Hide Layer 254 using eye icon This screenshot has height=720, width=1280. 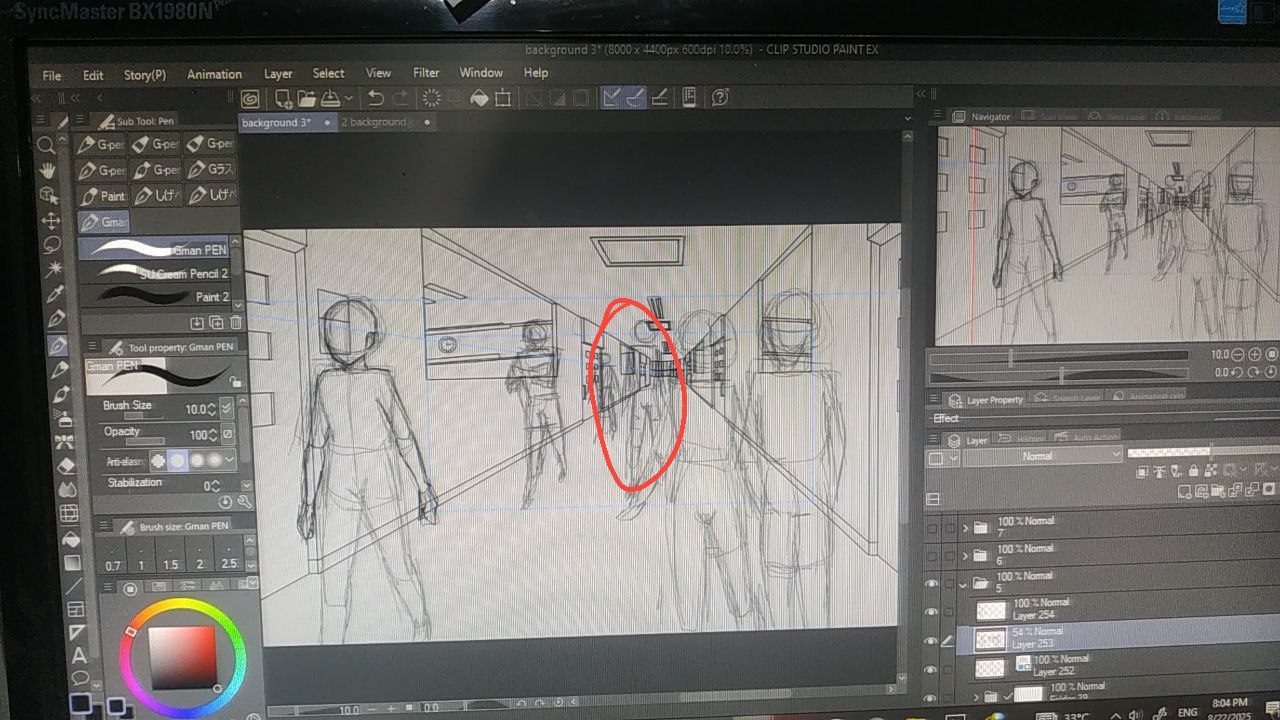(932, 611)
